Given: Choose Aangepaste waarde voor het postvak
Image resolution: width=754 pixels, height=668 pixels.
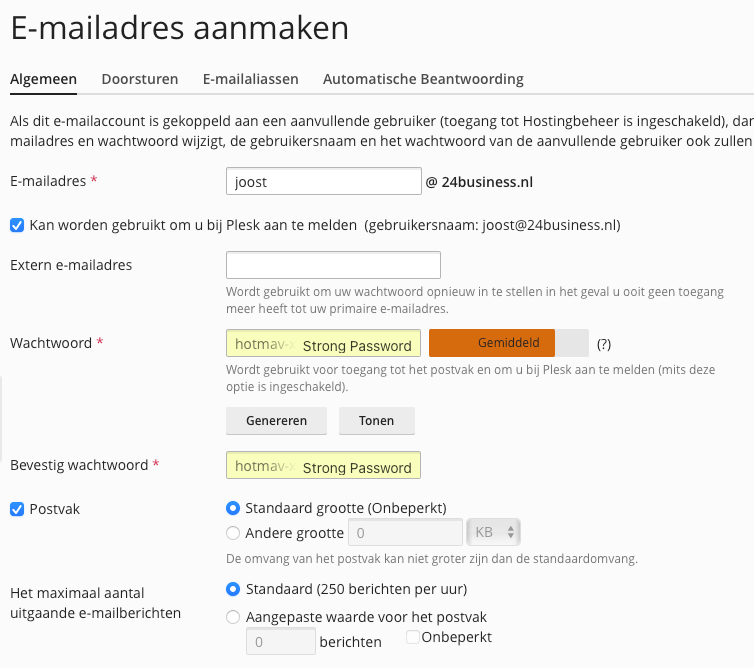Looking at the screenshot, I should [234, 617].
